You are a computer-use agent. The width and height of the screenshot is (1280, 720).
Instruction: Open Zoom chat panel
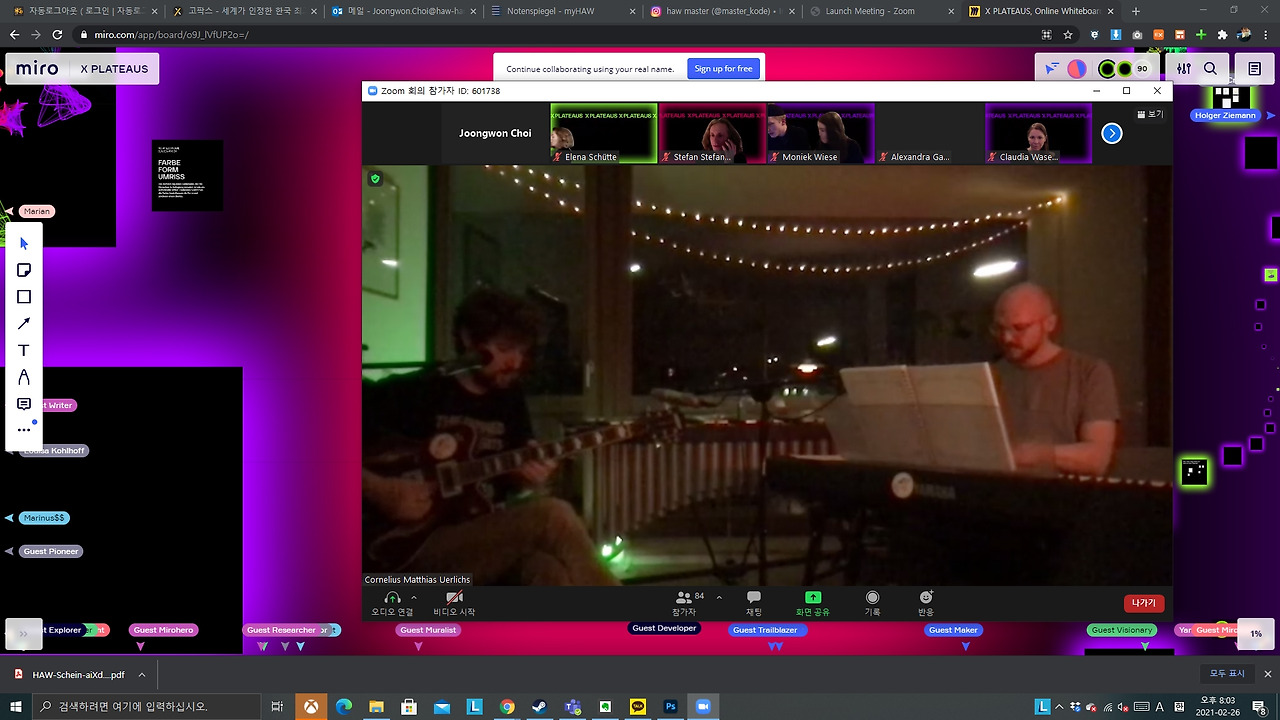coord(754,603)
